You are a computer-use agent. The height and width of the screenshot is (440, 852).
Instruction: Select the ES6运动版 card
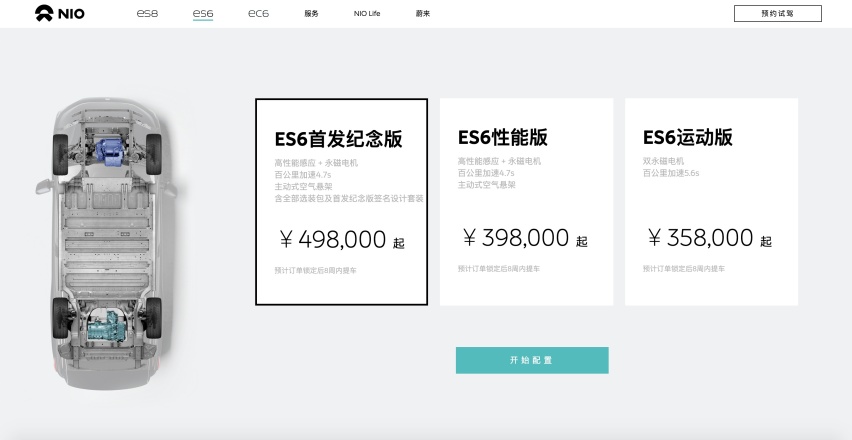(x=711, y=202)
